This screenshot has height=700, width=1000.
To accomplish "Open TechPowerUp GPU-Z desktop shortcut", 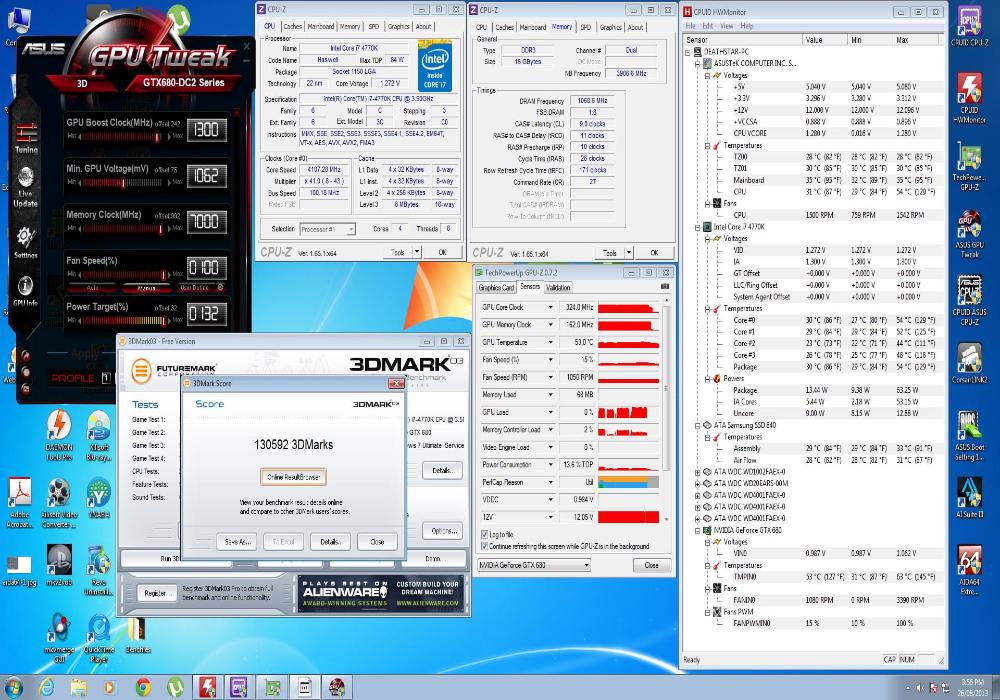I will click(969, 168).
